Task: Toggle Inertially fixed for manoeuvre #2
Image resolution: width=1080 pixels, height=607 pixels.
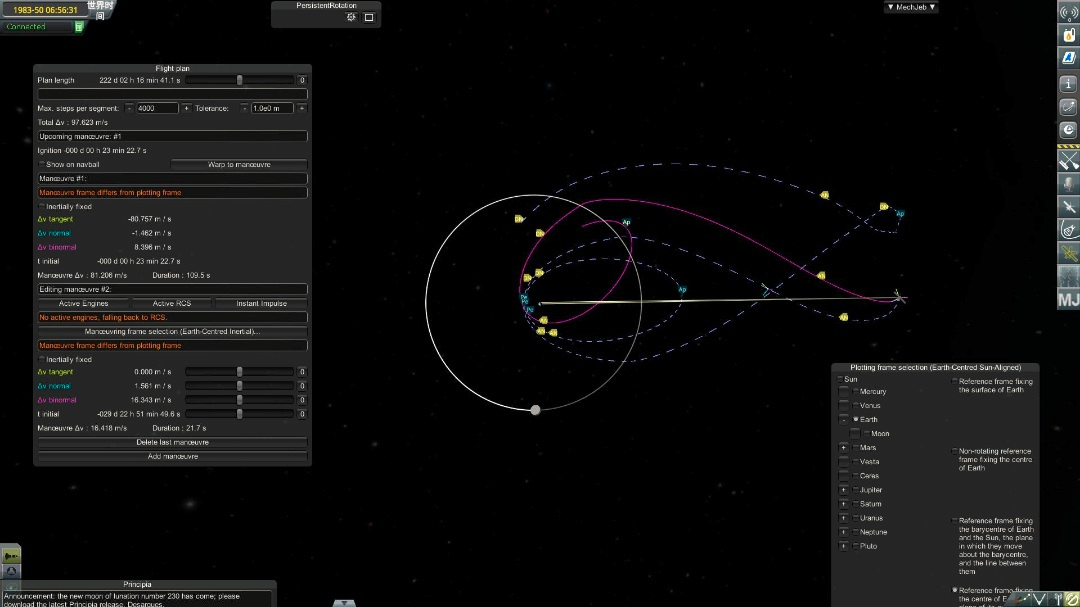Action: [41, 360]
